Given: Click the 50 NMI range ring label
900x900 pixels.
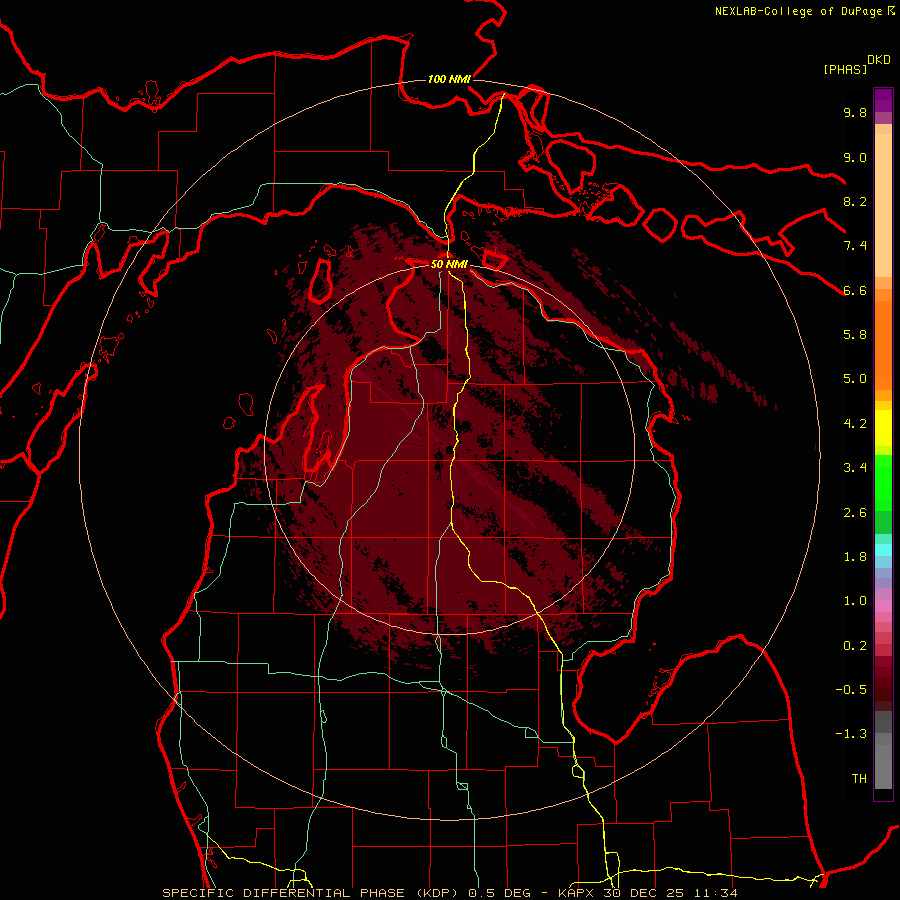Looking at the screenshot, I should tap(449, 264).
